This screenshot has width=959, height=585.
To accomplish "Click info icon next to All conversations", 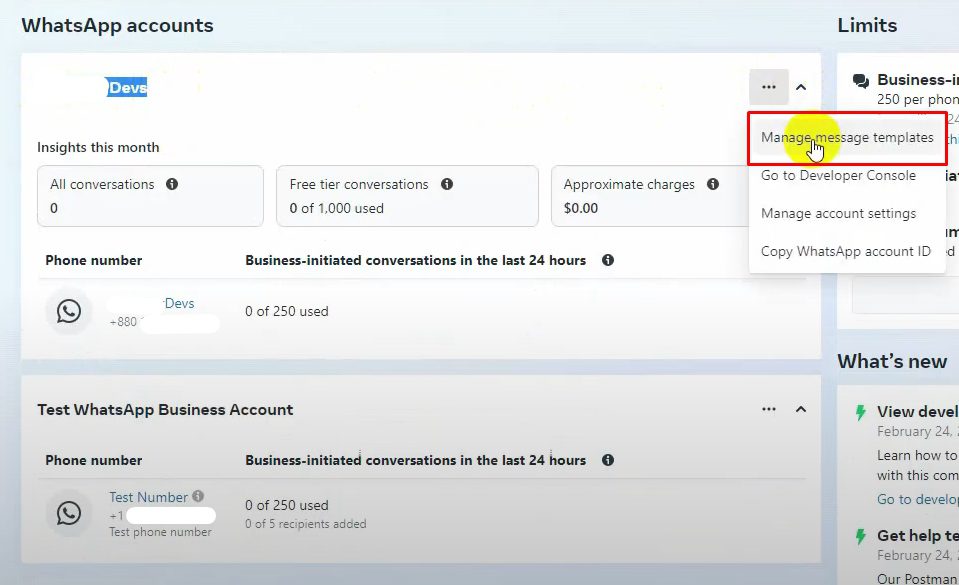I will tap(172, 185).
